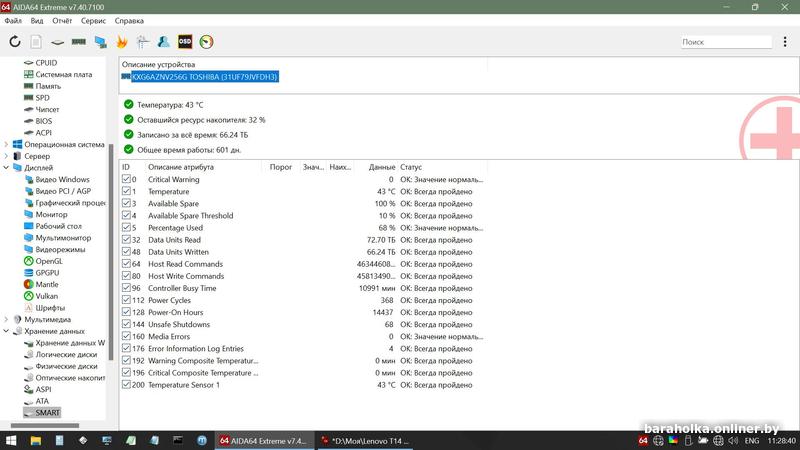Collapse the Дисплей tree node
Screen dimensions: 800x450
[x=6, y=168]
